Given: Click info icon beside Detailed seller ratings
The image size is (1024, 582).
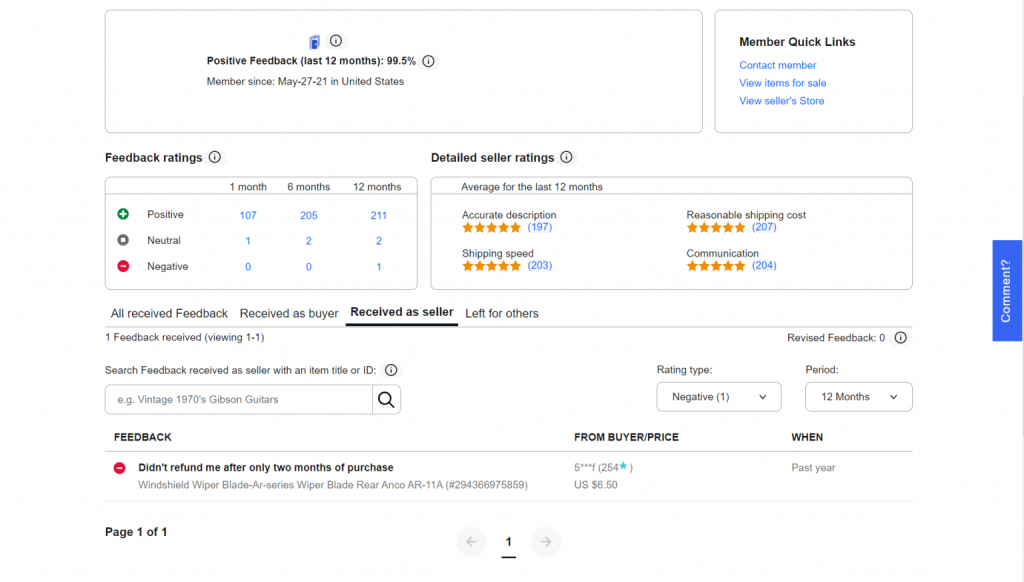Looking at the screenshot, I should pyautogui.click(x=566, y=158).
